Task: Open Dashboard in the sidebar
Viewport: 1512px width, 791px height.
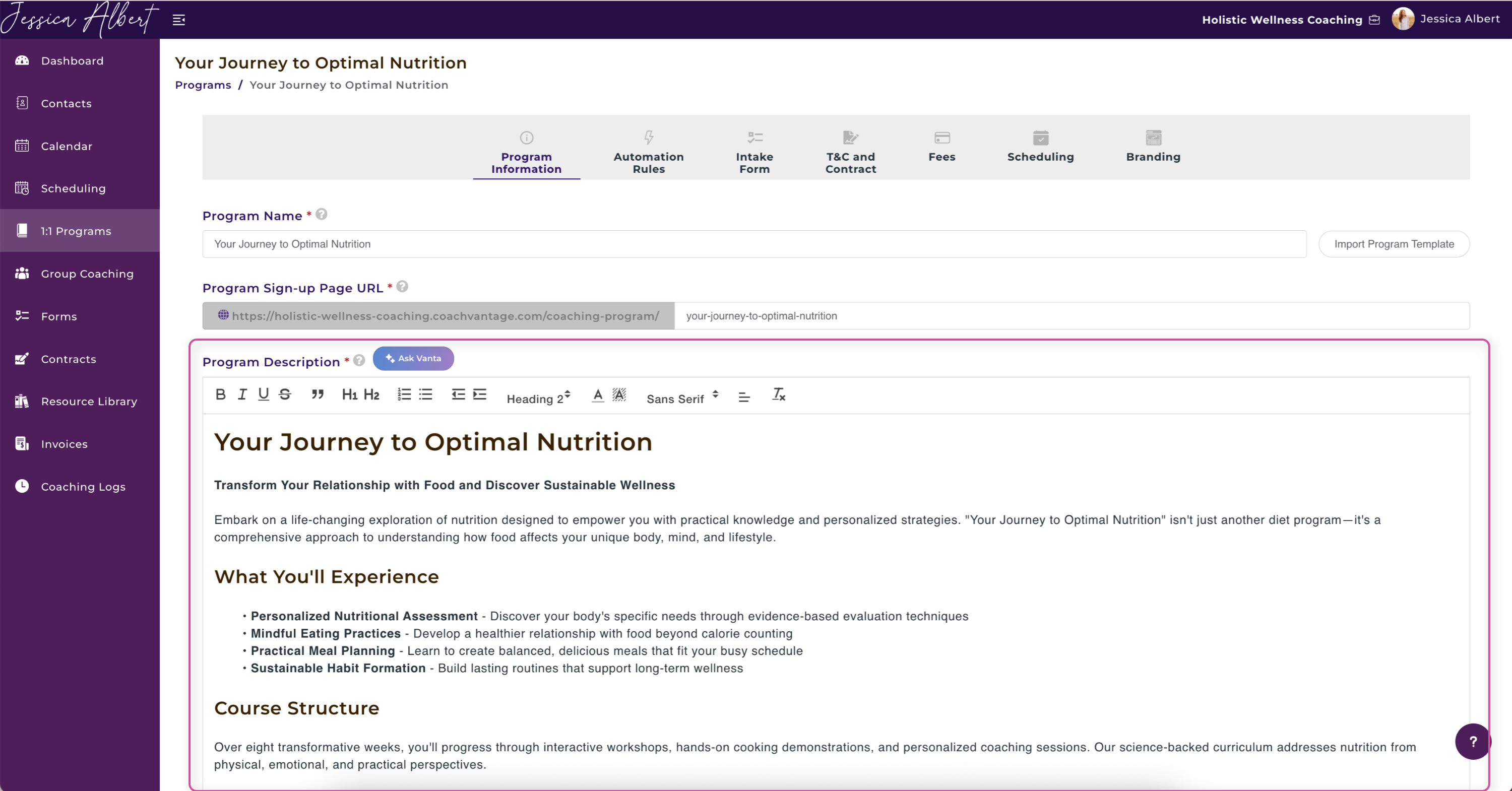Action: coord(80,60)
